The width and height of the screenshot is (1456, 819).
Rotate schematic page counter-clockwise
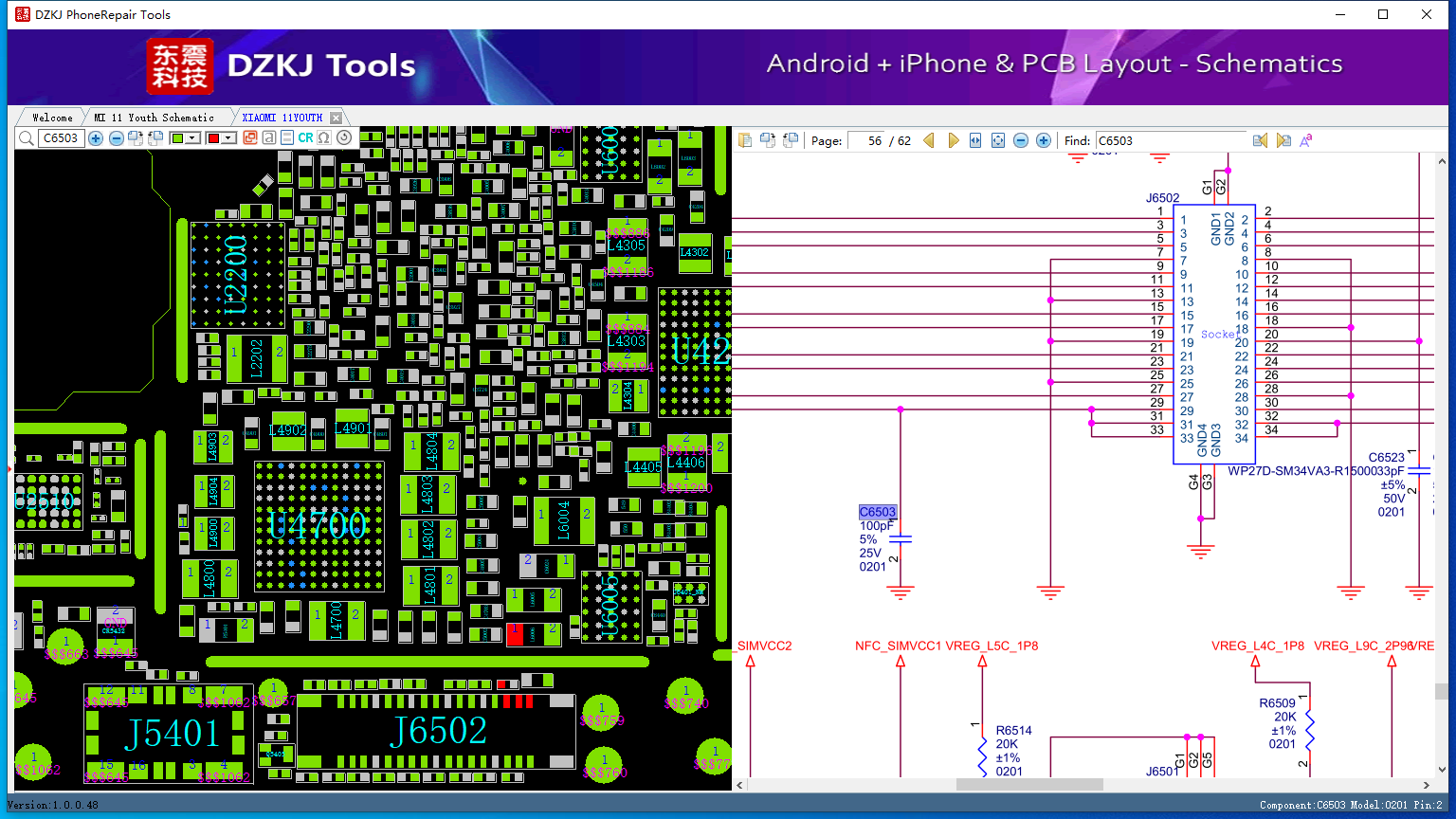pyautogui.click(x=791, y=140)
